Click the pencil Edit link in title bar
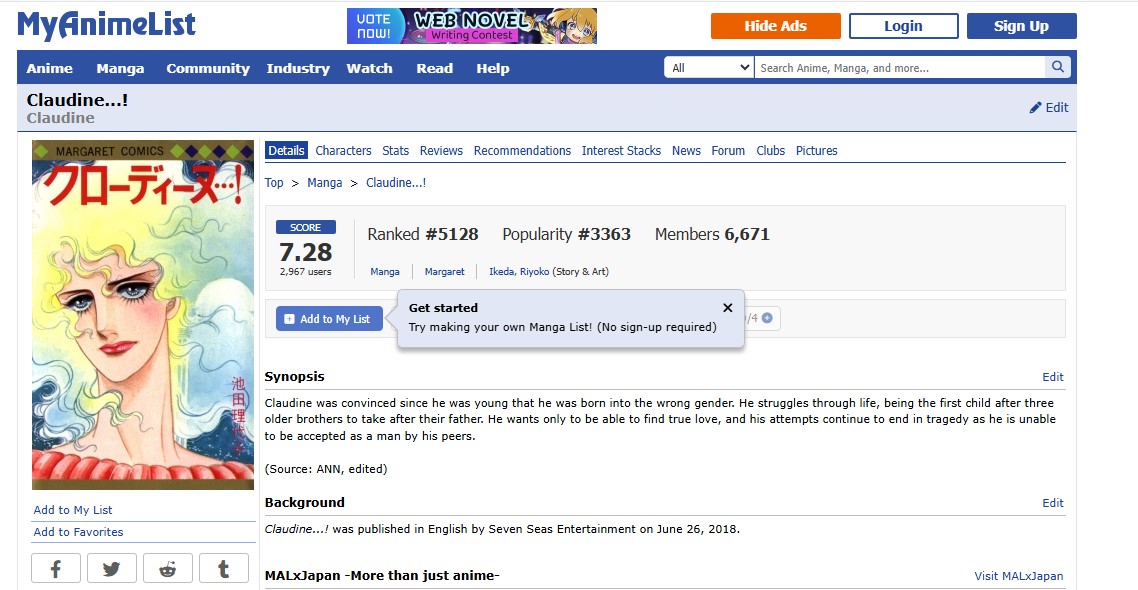 coord(1049,107)
